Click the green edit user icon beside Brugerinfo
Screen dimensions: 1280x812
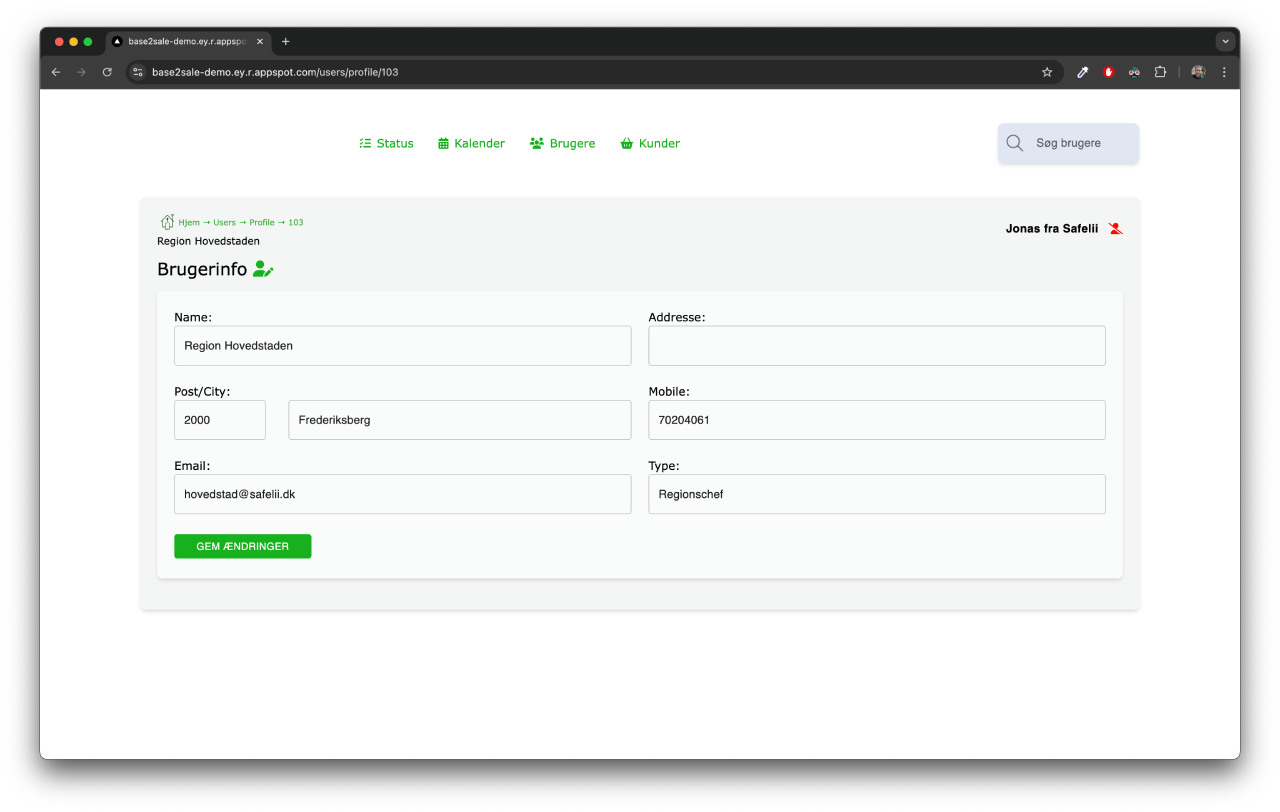[263, 269]
